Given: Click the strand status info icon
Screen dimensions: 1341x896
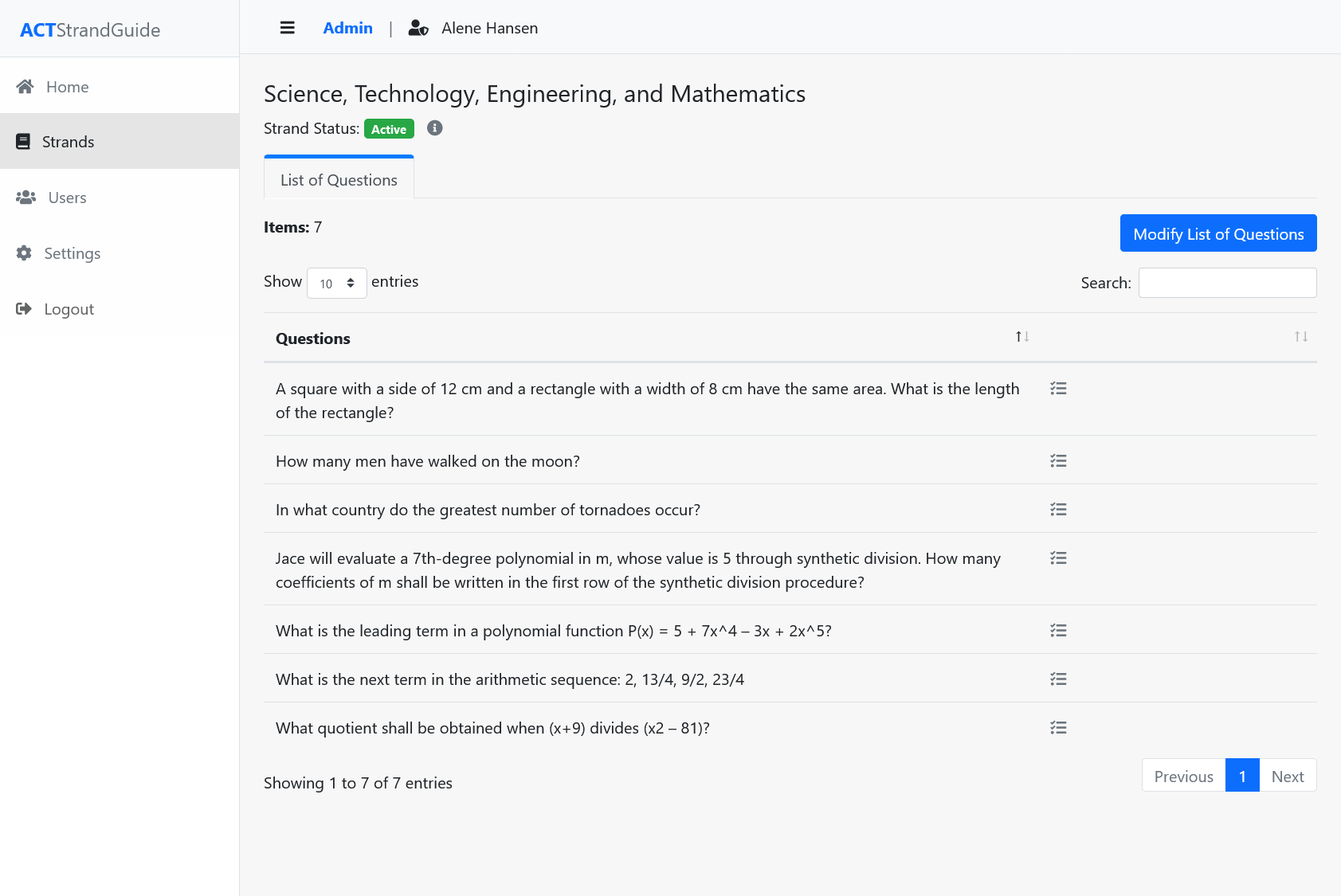Looking at the screenshot, I should click(x=434, y=128).
